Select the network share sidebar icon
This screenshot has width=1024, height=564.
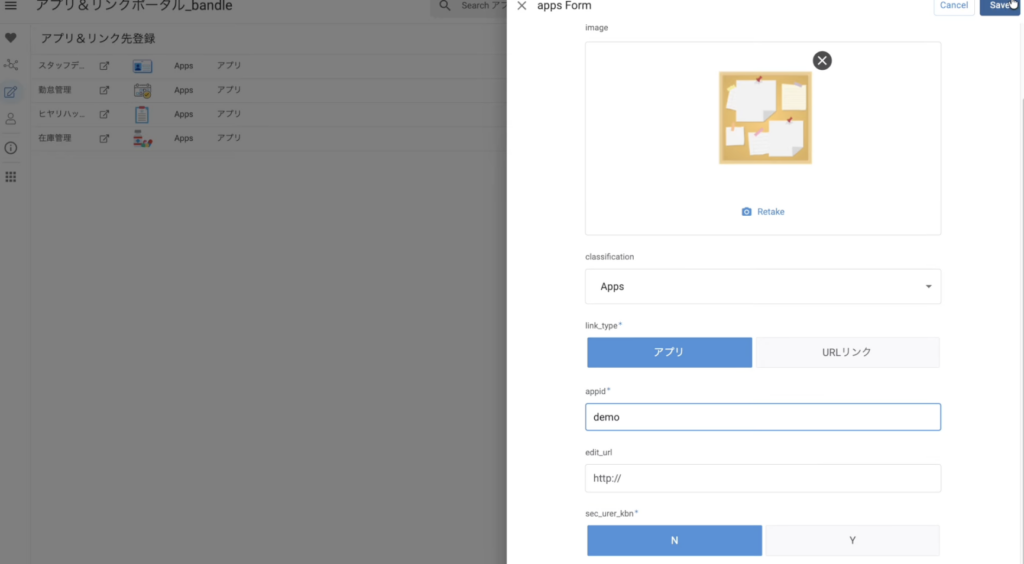(x=11, y=65)
